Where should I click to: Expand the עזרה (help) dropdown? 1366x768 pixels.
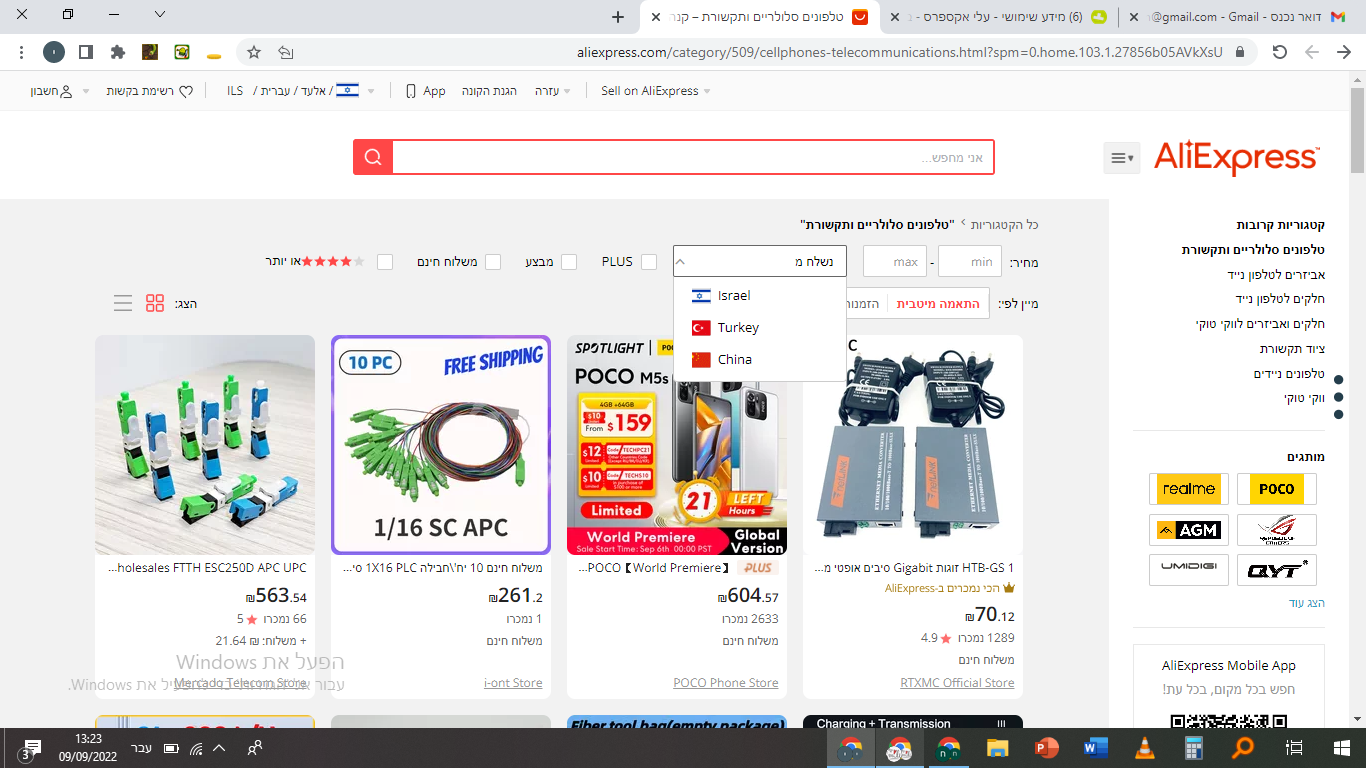552,91
